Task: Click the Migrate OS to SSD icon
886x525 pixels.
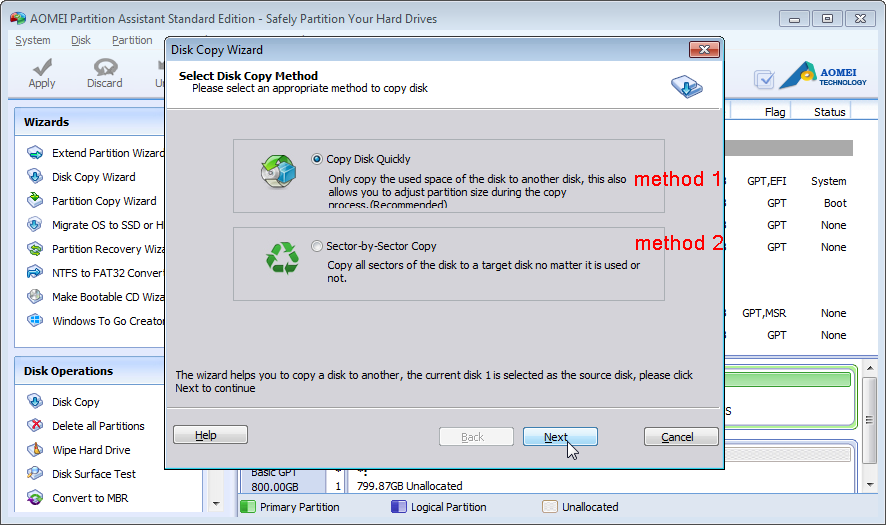Action: click(x=35, y=224)
